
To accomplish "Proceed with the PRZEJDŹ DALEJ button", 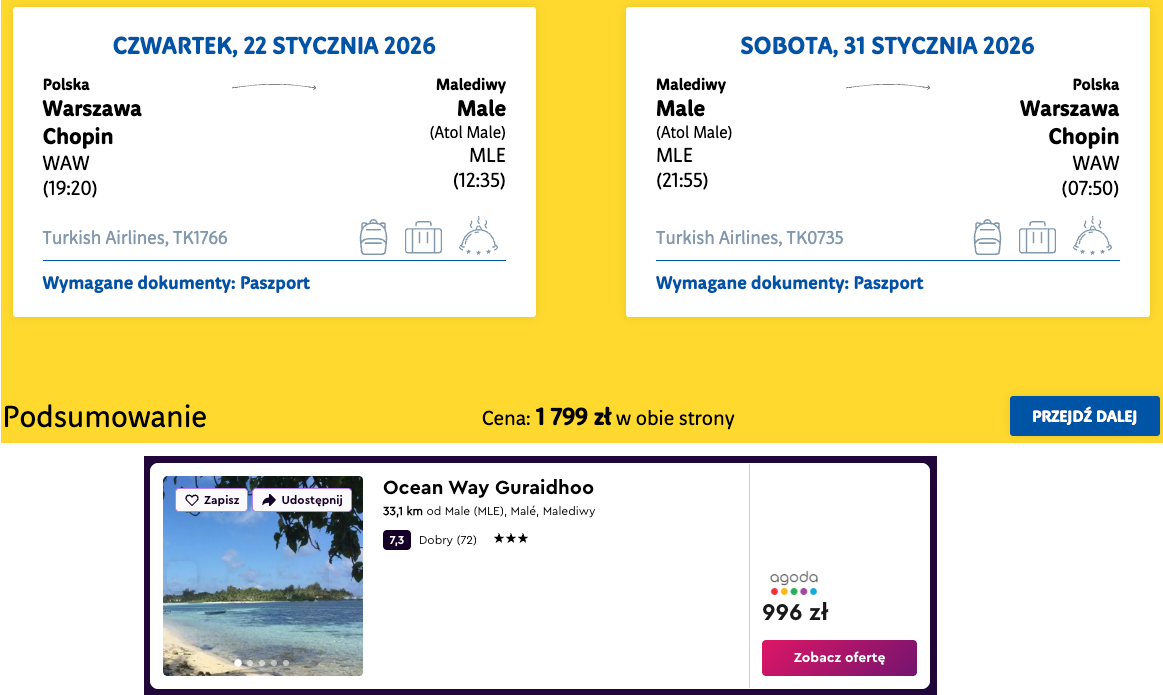I will coord(1084,416).
